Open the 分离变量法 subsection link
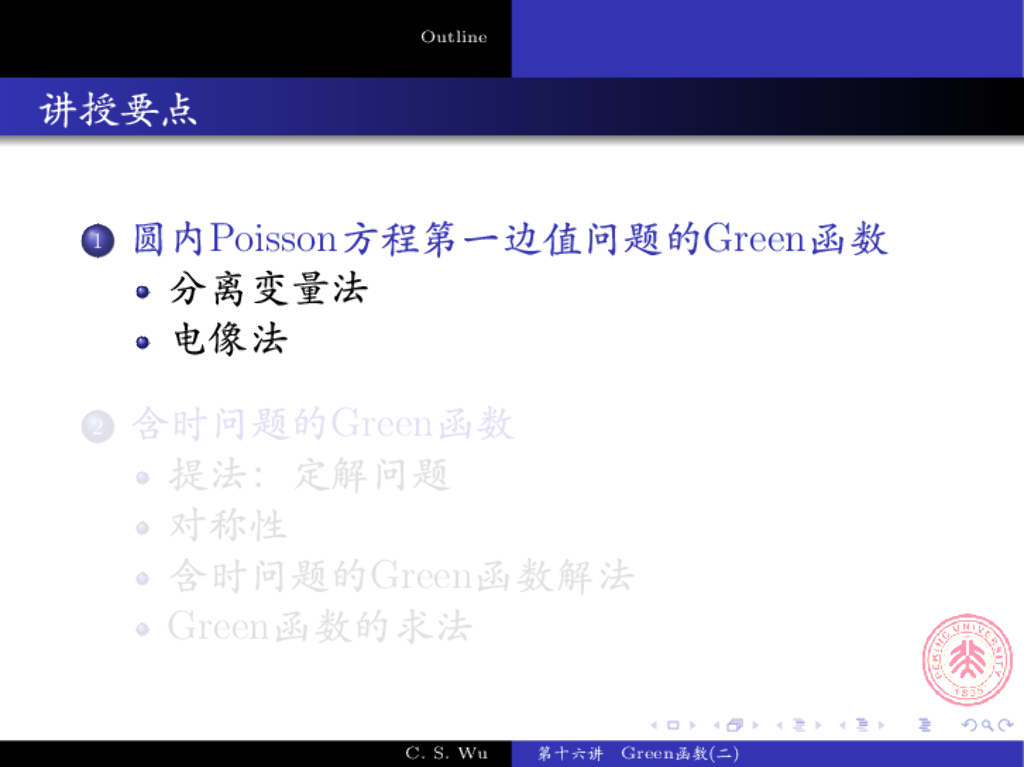Screen dimensions: 1024x767 click(269, 290)
